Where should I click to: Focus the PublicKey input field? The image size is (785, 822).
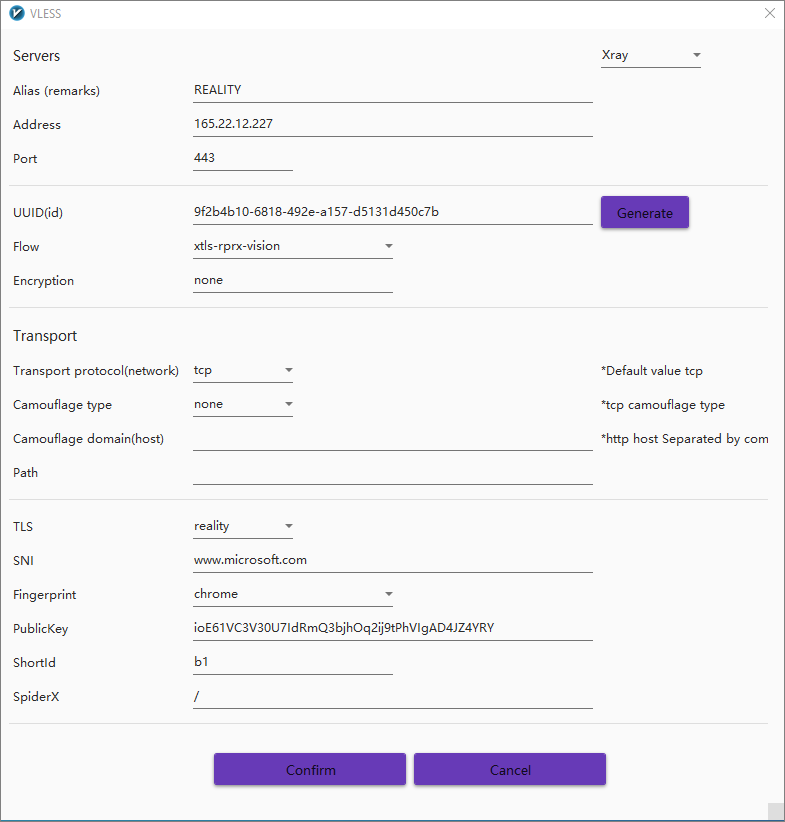point(392,629)
